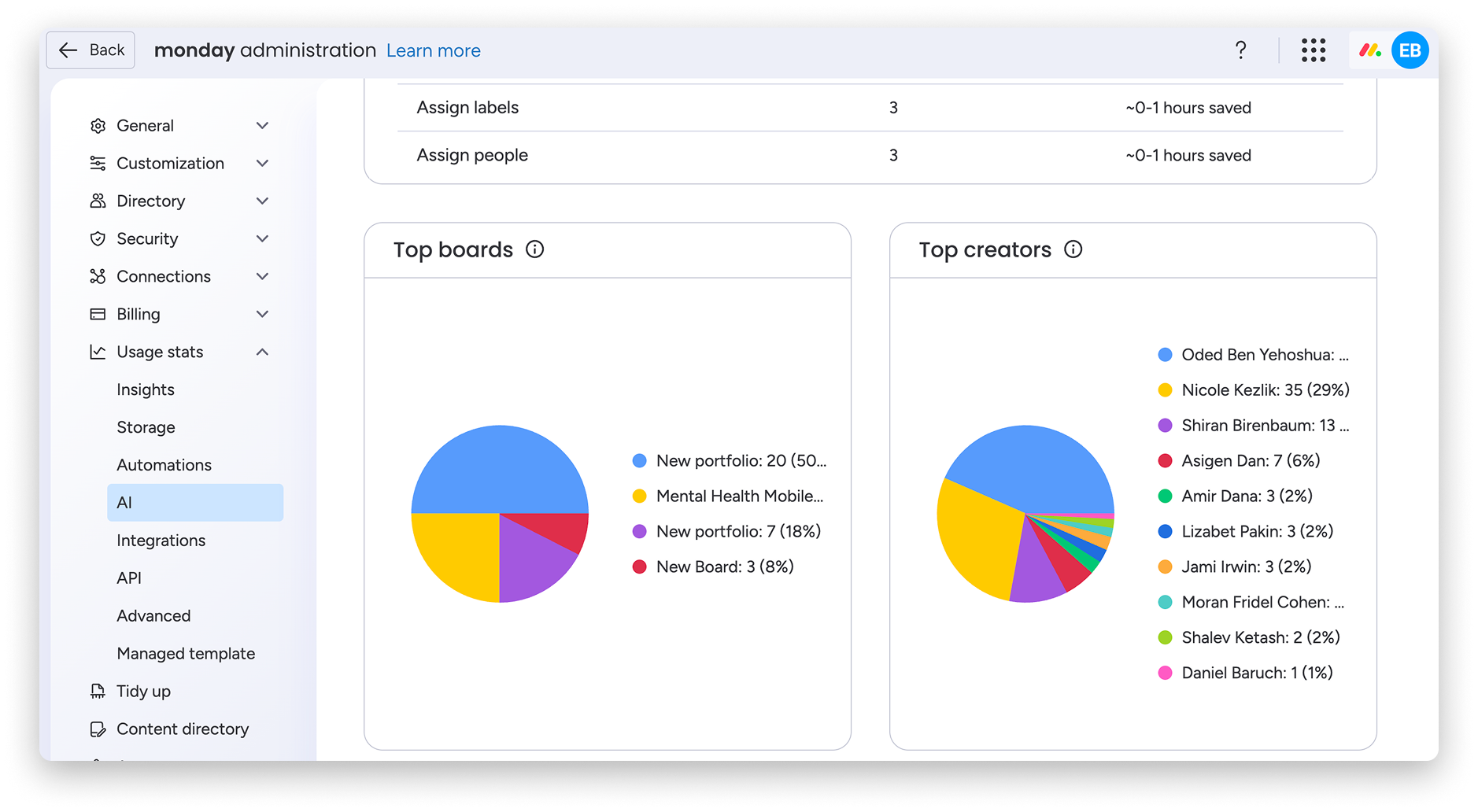1478x812 pixels.
Task: Open the Managed template page
Action: pyautogui.click(x=186, y=653)
